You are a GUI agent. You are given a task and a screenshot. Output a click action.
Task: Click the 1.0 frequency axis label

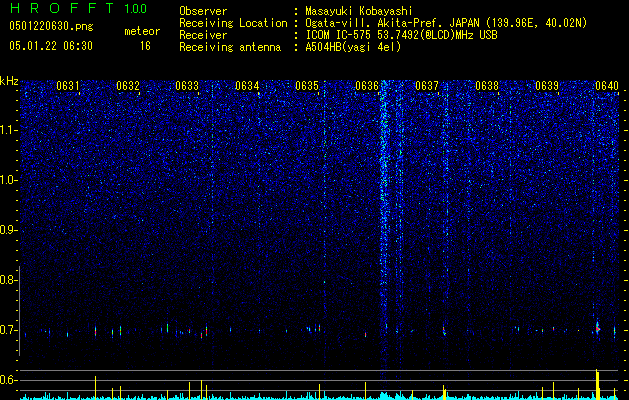coord(7,180)
